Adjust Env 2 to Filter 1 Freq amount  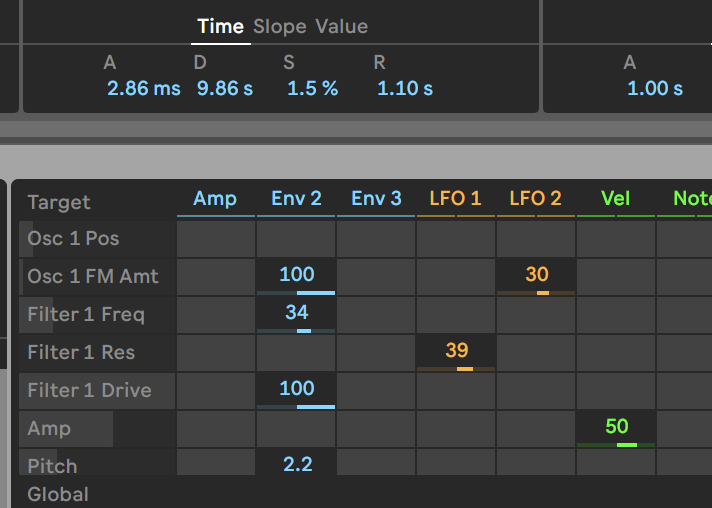pos(296,313)
